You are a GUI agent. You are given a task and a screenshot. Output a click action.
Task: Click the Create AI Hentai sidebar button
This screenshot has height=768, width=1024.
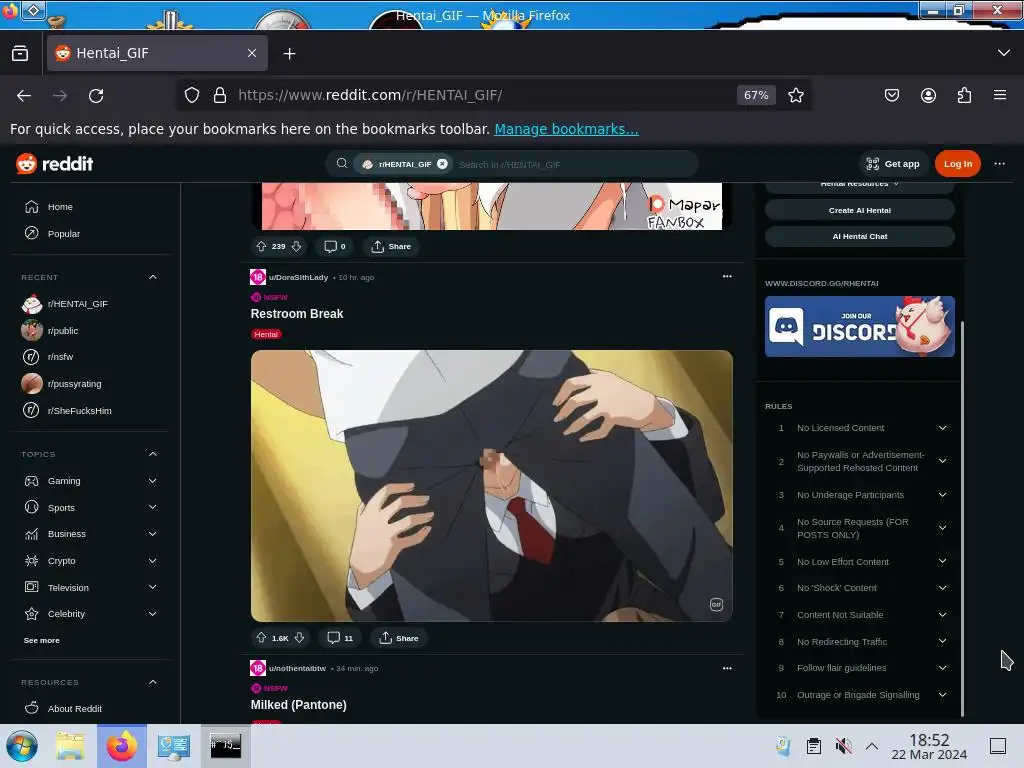click(x=859, y=210)
